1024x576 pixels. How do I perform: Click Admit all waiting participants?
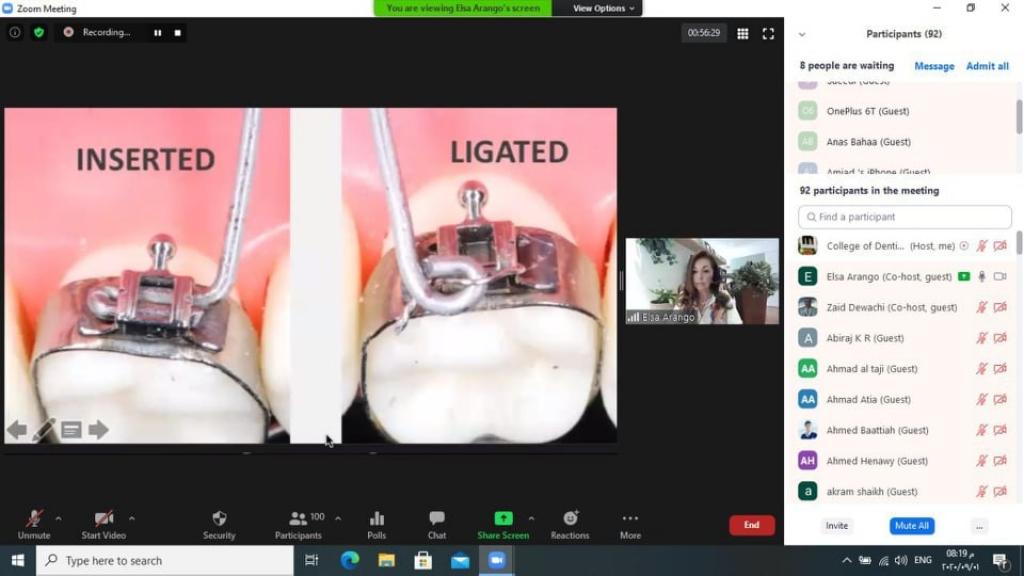[987, 66]
